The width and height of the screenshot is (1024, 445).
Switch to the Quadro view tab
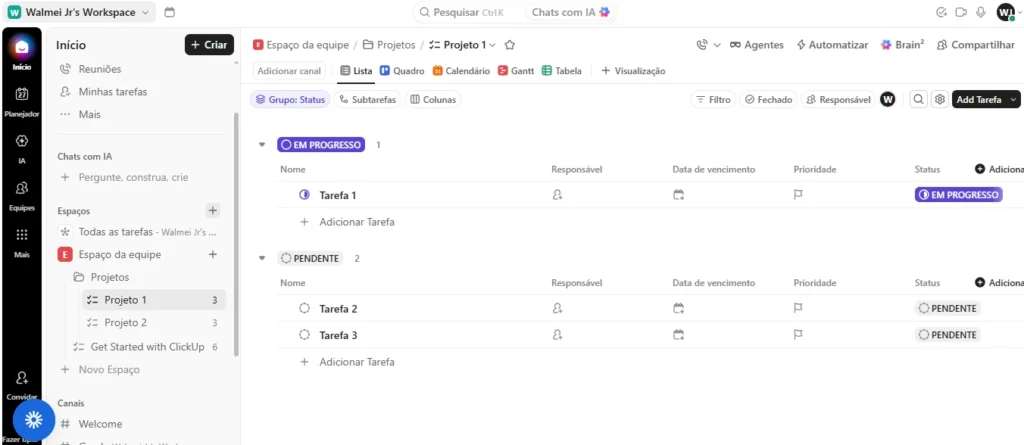(402, 71)
